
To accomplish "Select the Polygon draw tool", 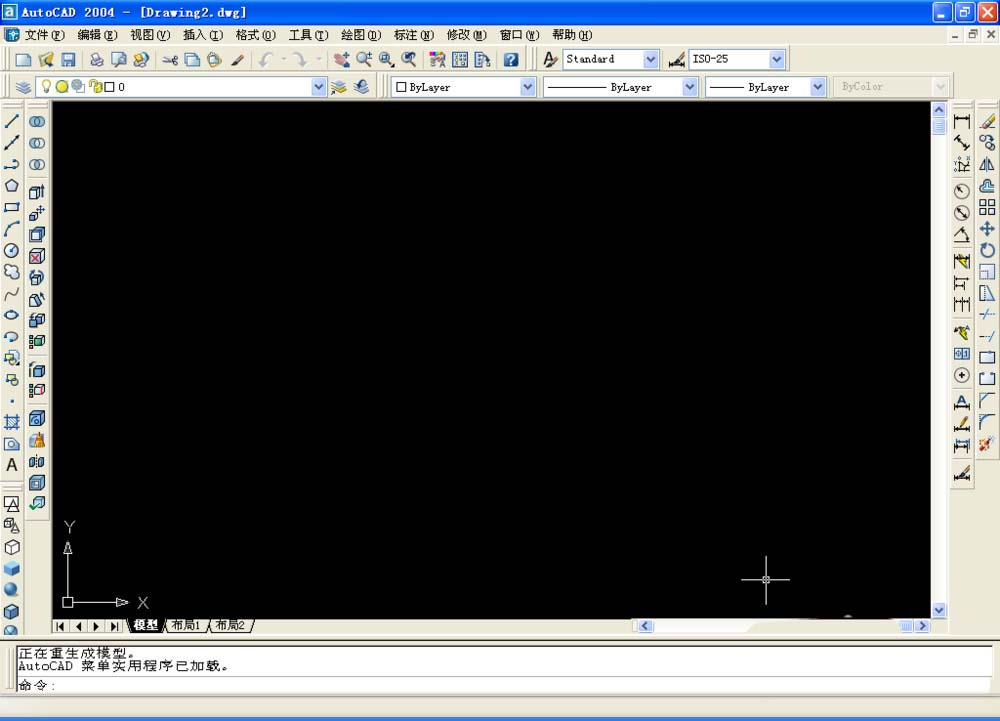I will click(x=11, y=186).
